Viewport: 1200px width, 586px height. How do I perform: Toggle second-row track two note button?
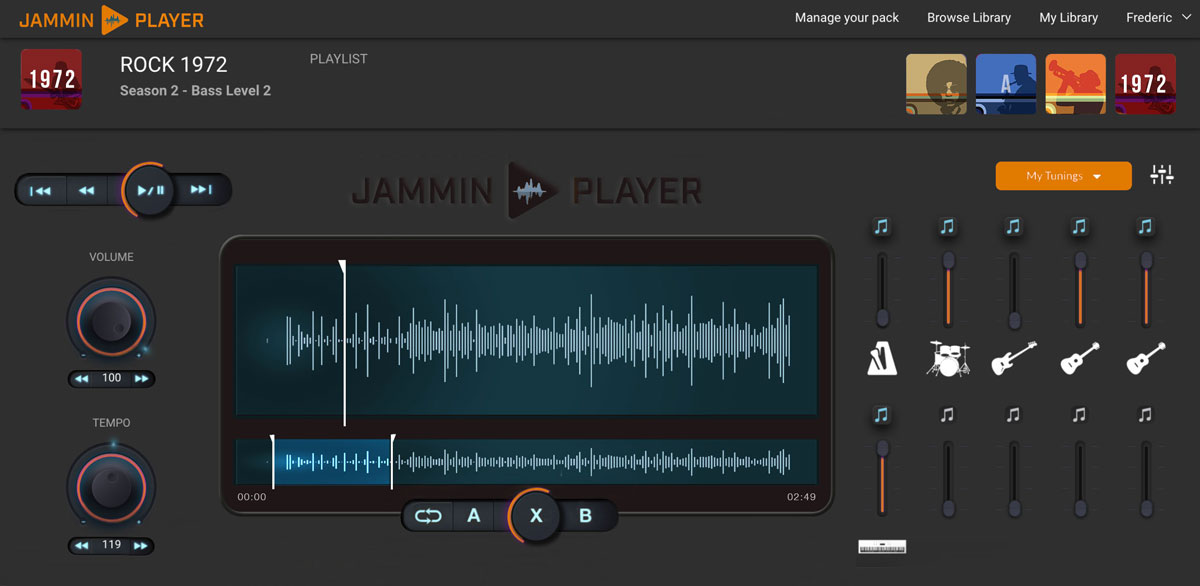click(x=948, y=414)
